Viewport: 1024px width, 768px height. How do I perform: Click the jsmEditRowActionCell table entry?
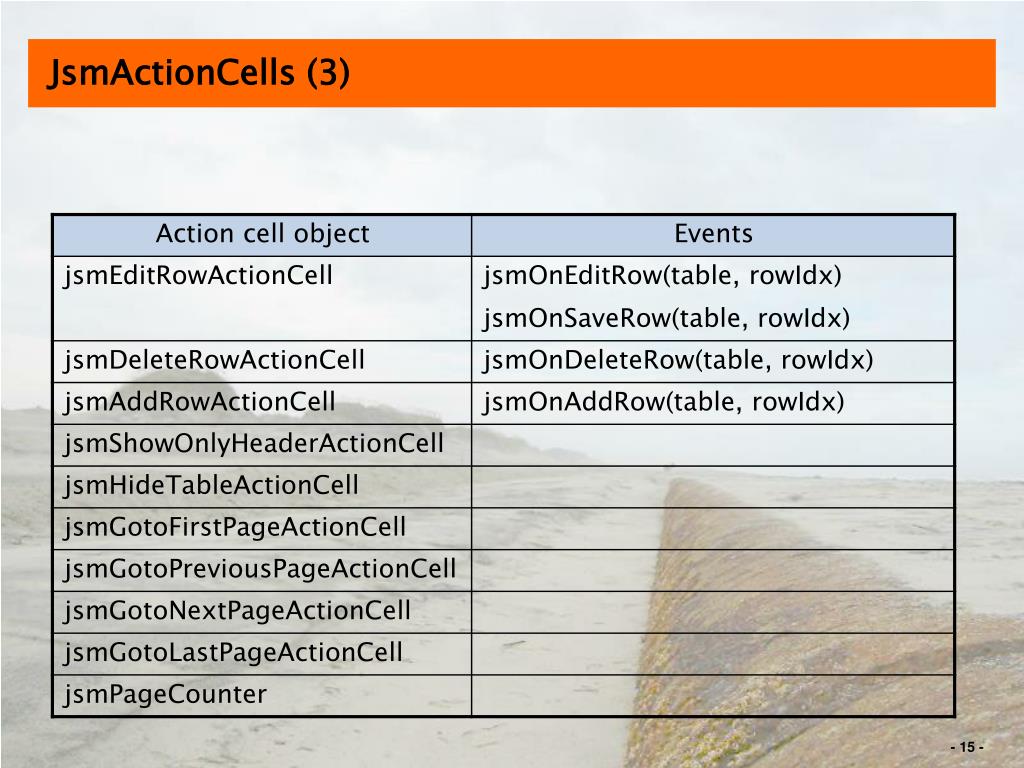coord(199,276)
